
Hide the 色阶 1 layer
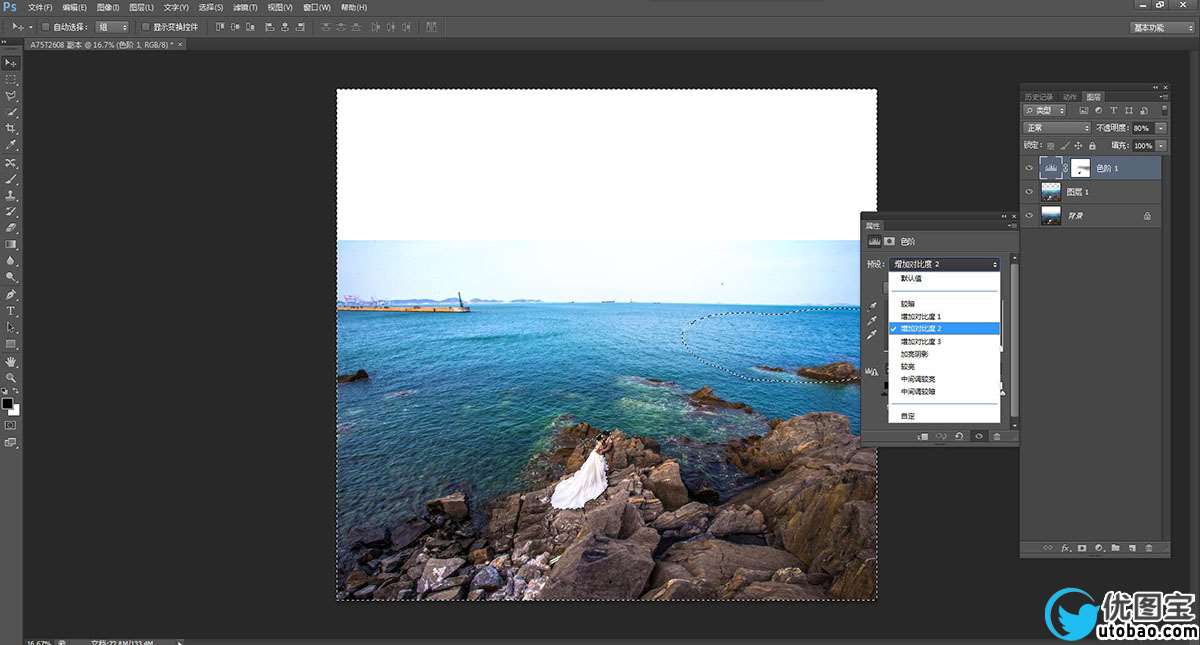pos(1029,168)
